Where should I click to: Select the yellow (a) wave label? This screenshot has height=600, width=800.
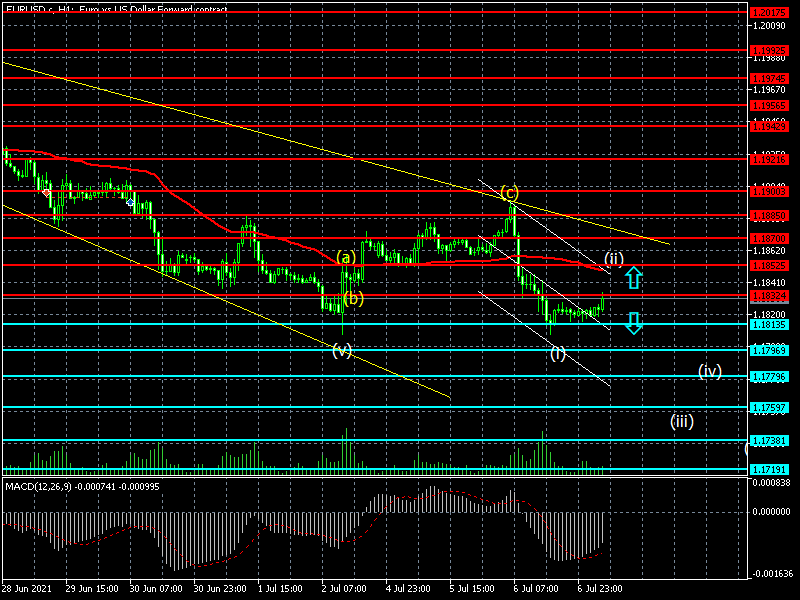point(345,257)
